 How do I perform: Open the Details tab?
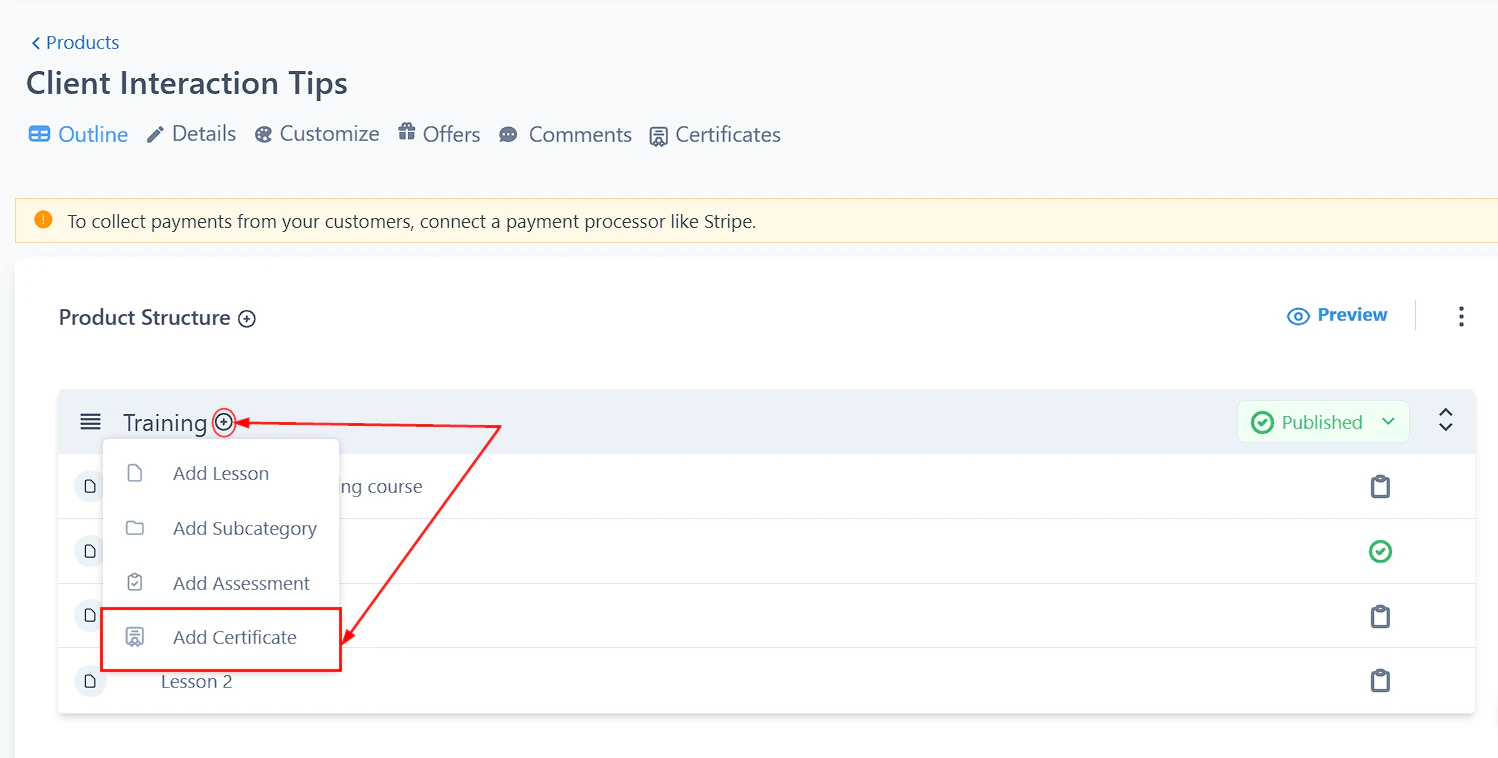pyautogui.click(x=191, y=134)
